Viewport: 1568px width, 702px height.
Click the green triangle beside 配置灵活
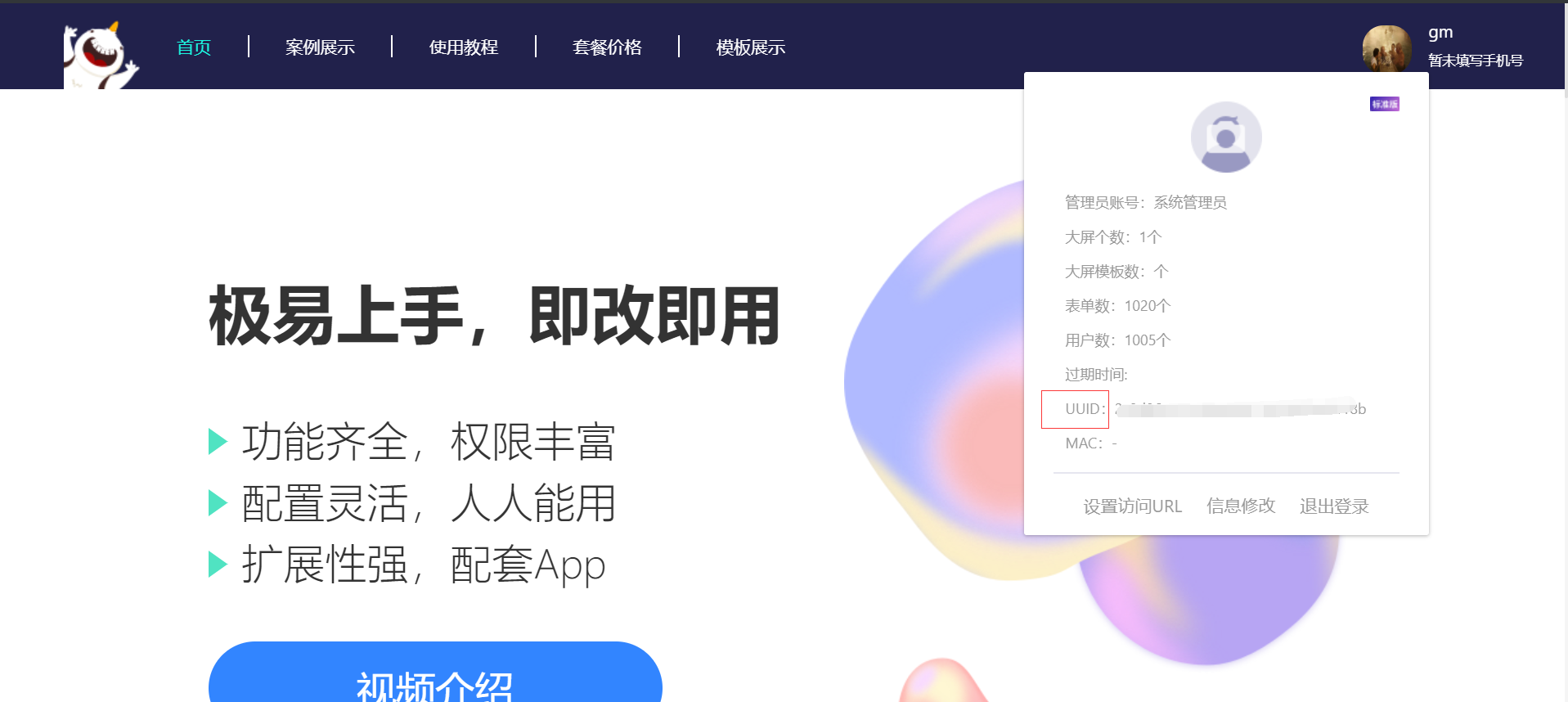pos(218,502)
